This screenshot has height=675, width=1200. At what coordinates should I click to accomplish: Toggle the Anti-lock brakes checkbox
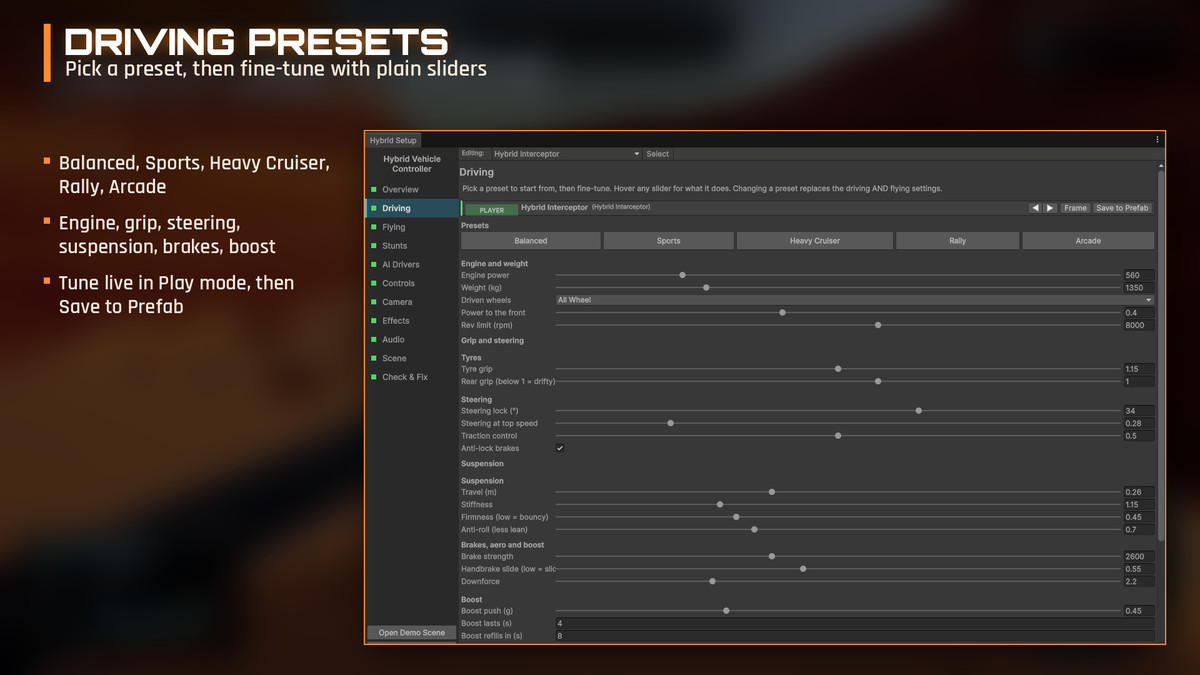(x=560, y=448)
